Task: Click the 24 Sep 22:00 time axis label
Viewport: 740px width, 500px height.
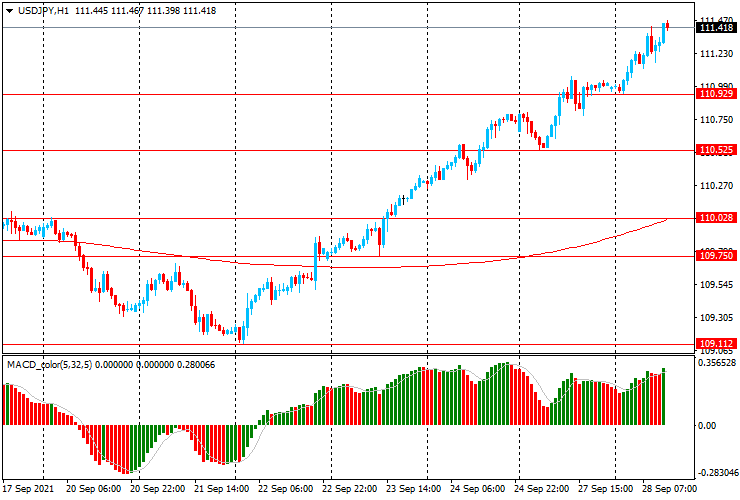Action: [541, 489]
